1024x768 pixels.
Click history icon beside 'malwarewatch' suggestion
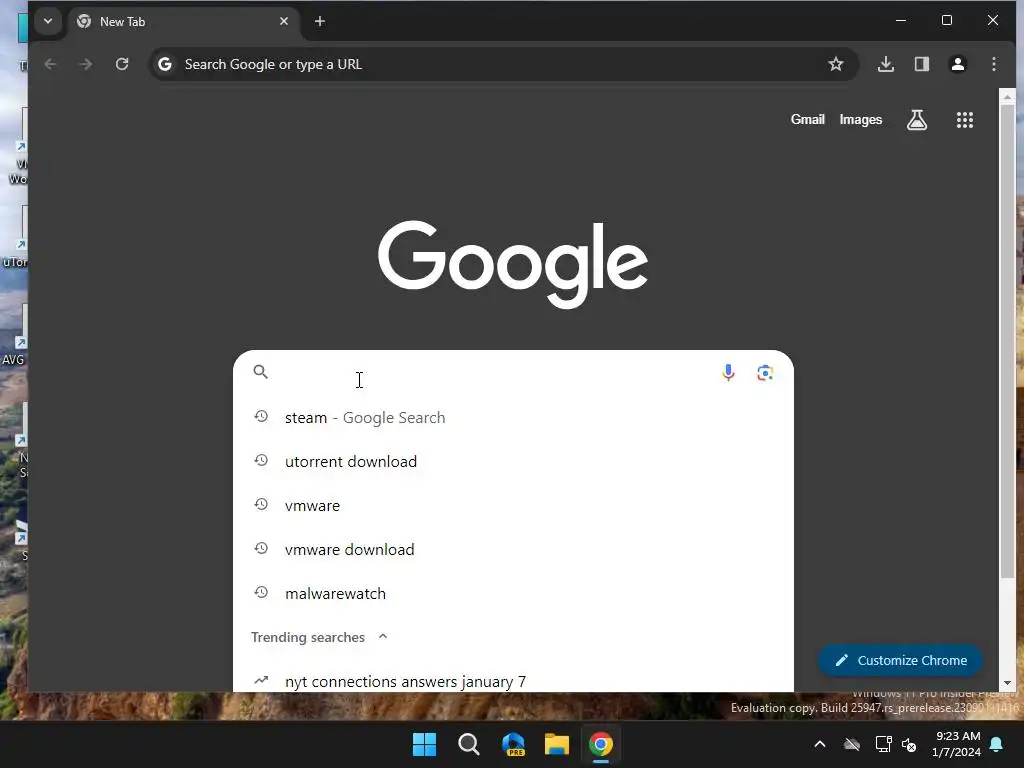pos(261,592)
